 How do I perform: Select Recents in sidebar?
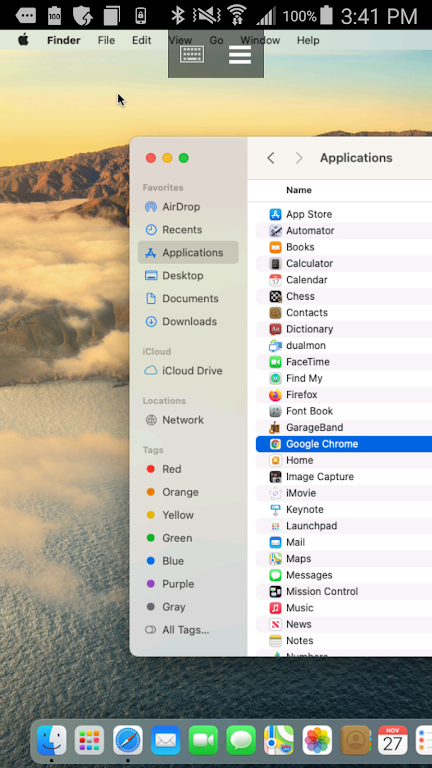(x=188, y=230)
